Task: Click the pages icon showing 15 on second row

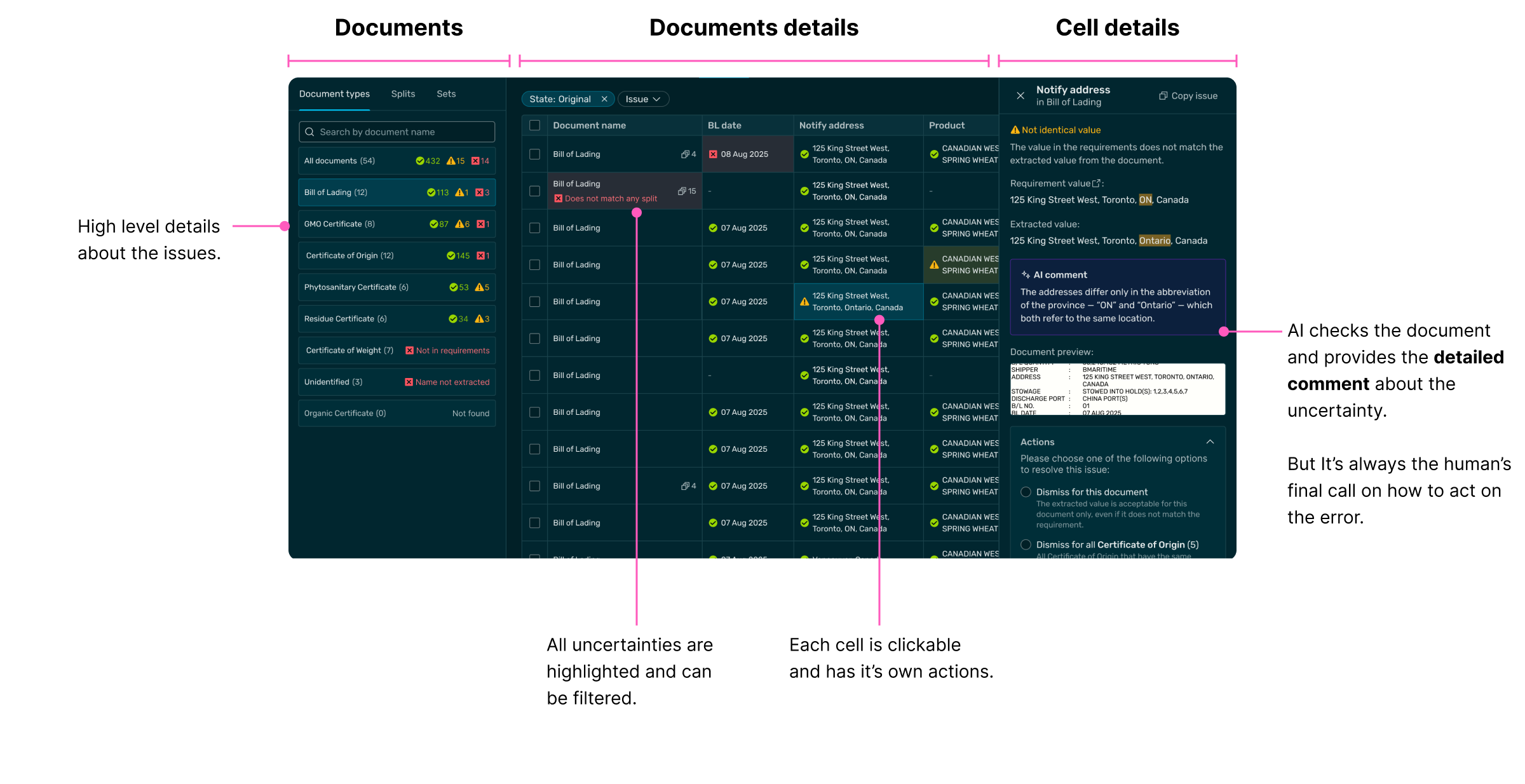Action: (682, 191)
